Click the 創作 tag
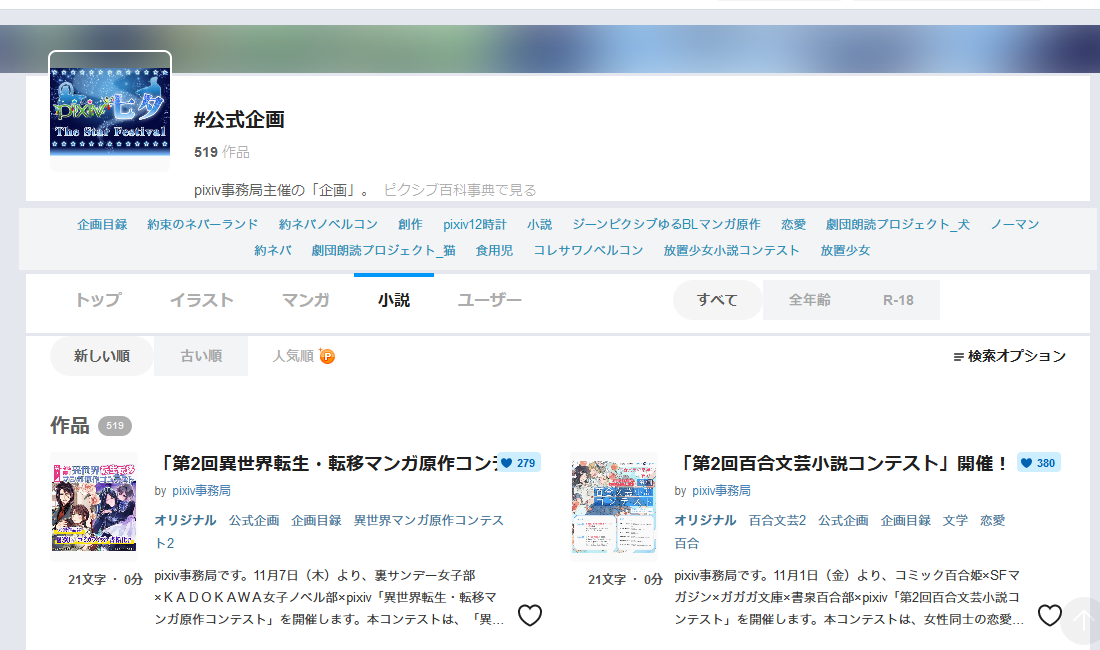 tap(410, 224)
